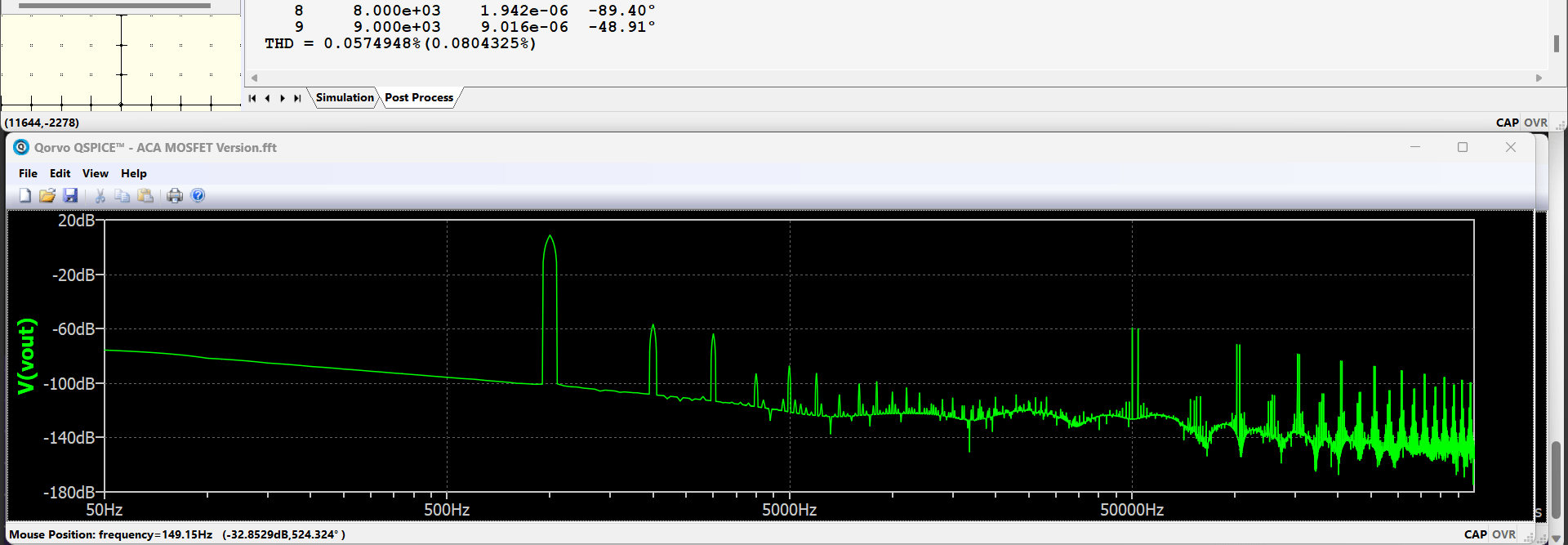
Task: Click the Qorvo QSPICE window logo icon
Action: (21, 147)
